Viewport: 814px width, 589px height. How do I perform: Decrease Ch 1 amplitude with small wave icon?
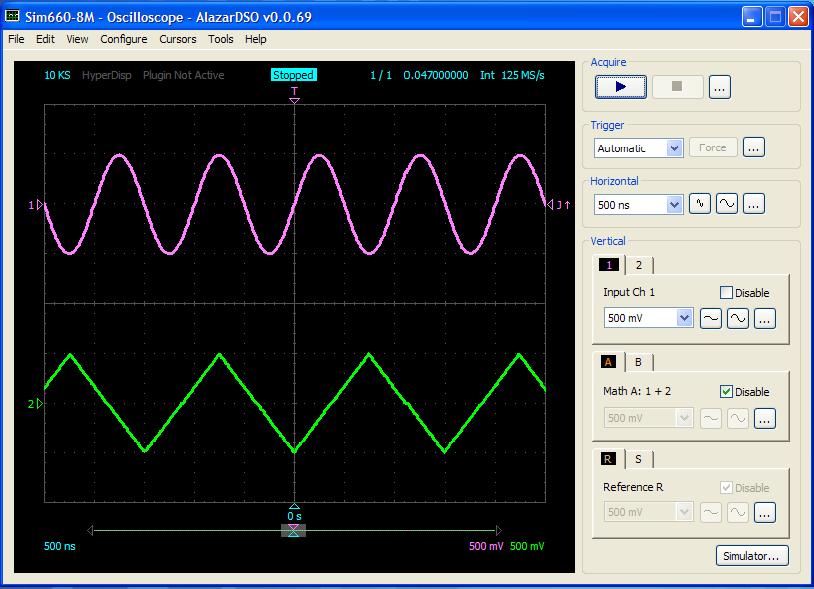[711, 318]
